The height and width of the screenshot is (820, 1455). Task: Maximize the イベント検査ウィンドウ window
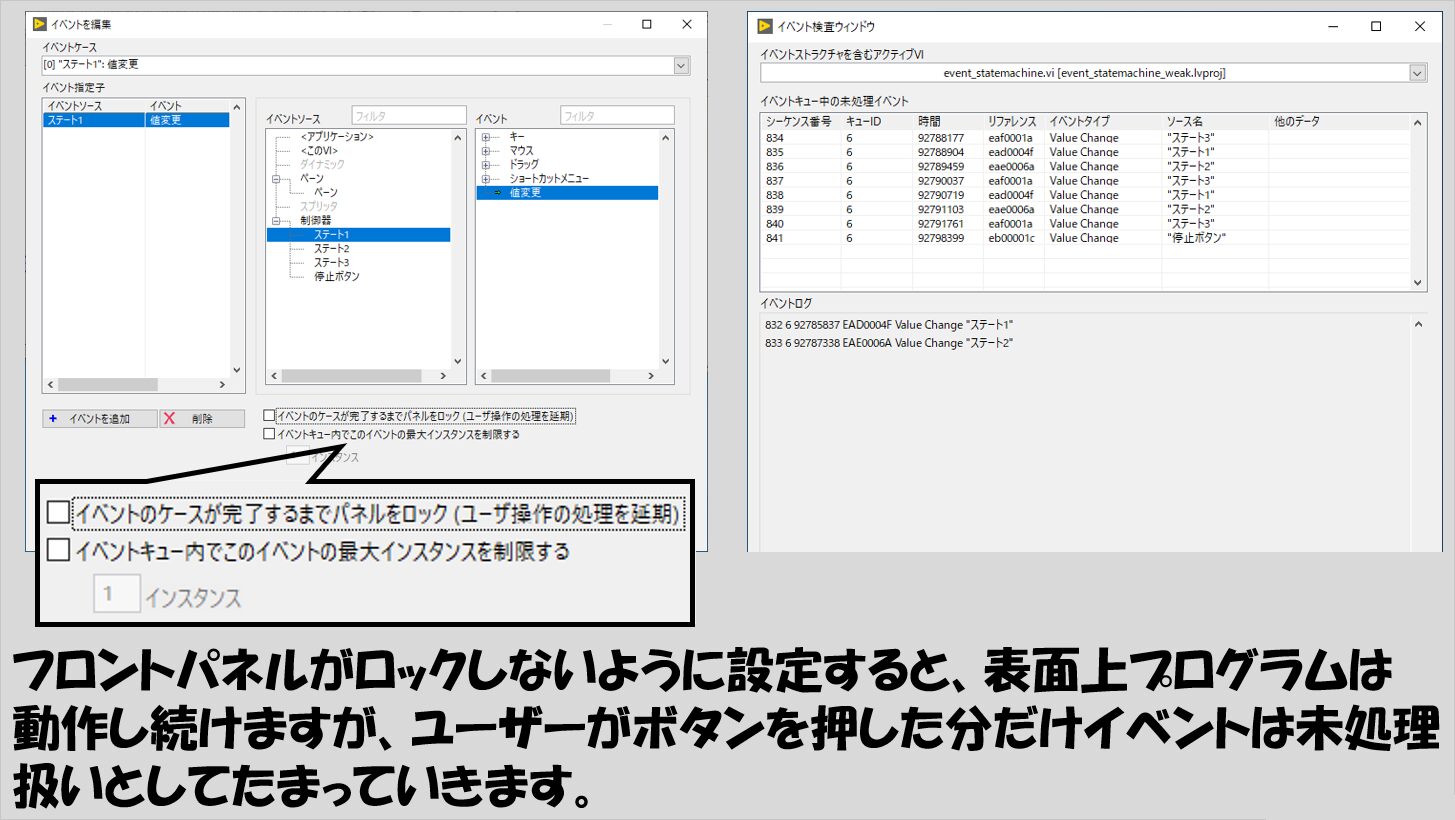[x=1376, y=26]
